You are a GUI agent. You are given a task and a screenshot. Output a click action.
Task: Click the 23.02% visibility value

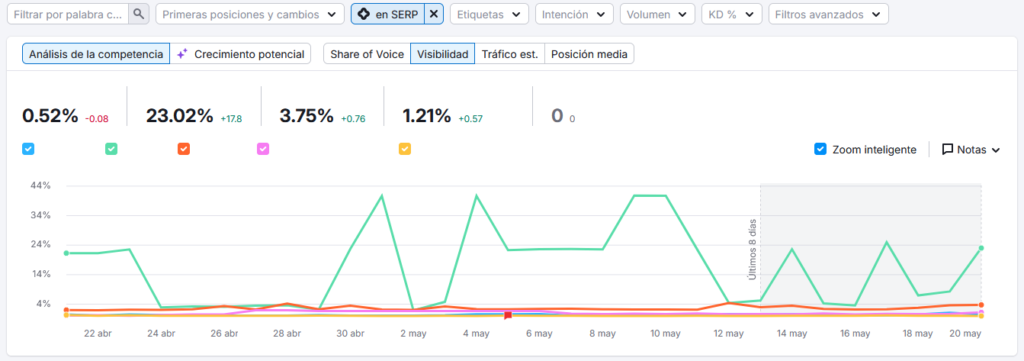[180, 116]
